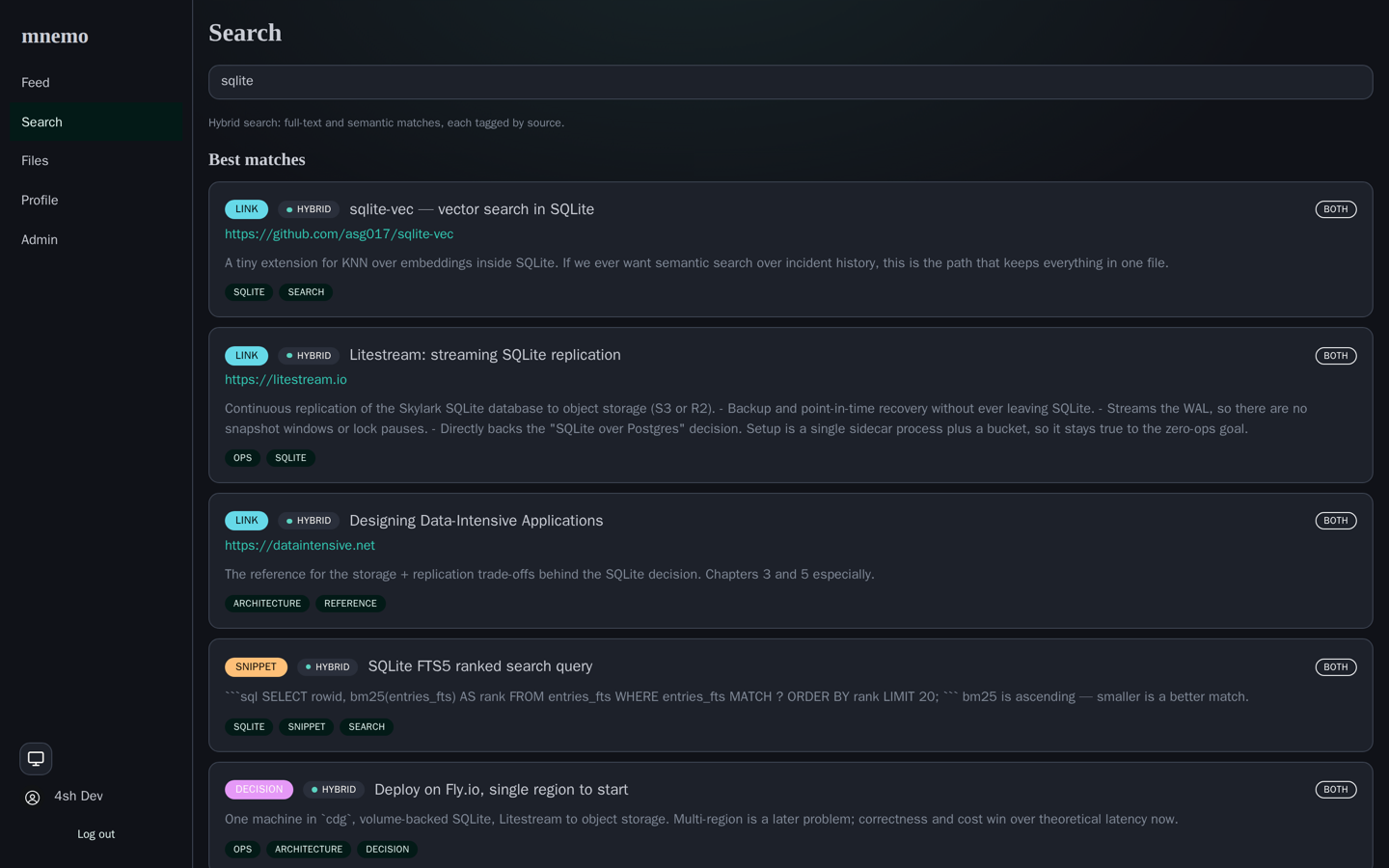Image resolution: width=1389 pixels, height=868 pixels.
Task: Open the sqlite-vec vector search result title
Action: pos(472,209)
